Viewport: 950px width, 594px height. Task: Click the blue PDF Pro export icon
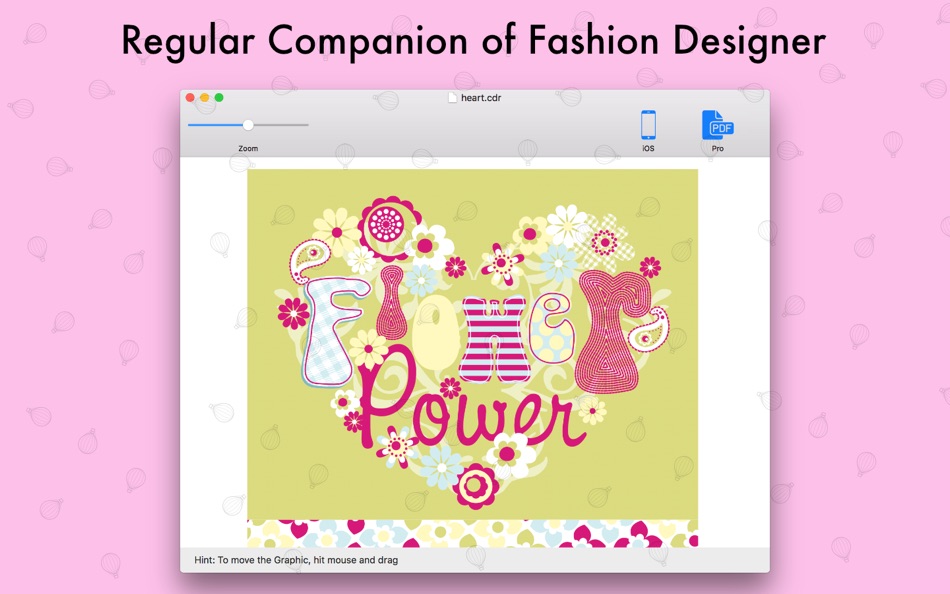[x=717, y=125]
